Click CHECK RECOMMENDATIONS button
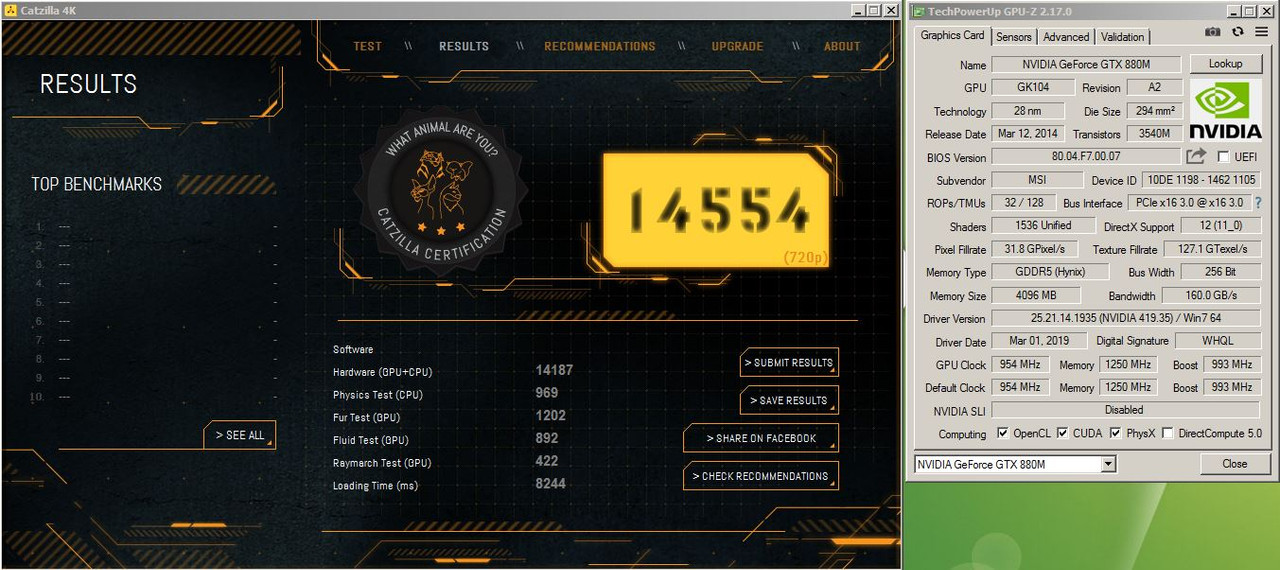 [x=761, y=476]
